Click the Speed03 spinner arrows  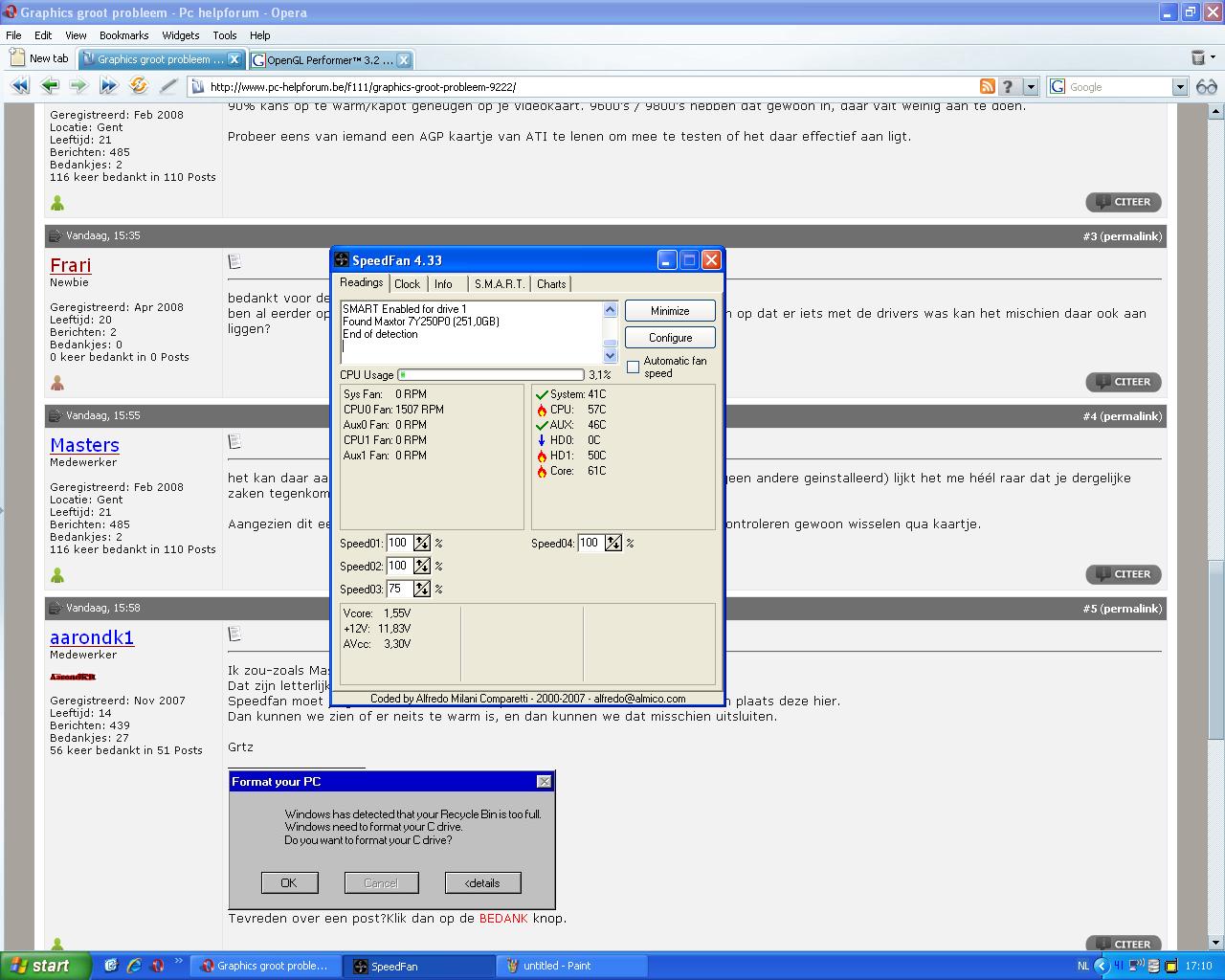pyautogui.click(x=422, y=589)
